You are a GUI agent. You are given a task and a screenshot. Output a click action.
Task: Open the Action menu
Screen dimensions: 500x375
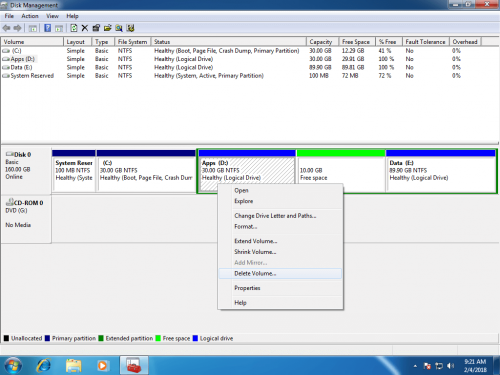pyautogui.click(x=30, y=16)
